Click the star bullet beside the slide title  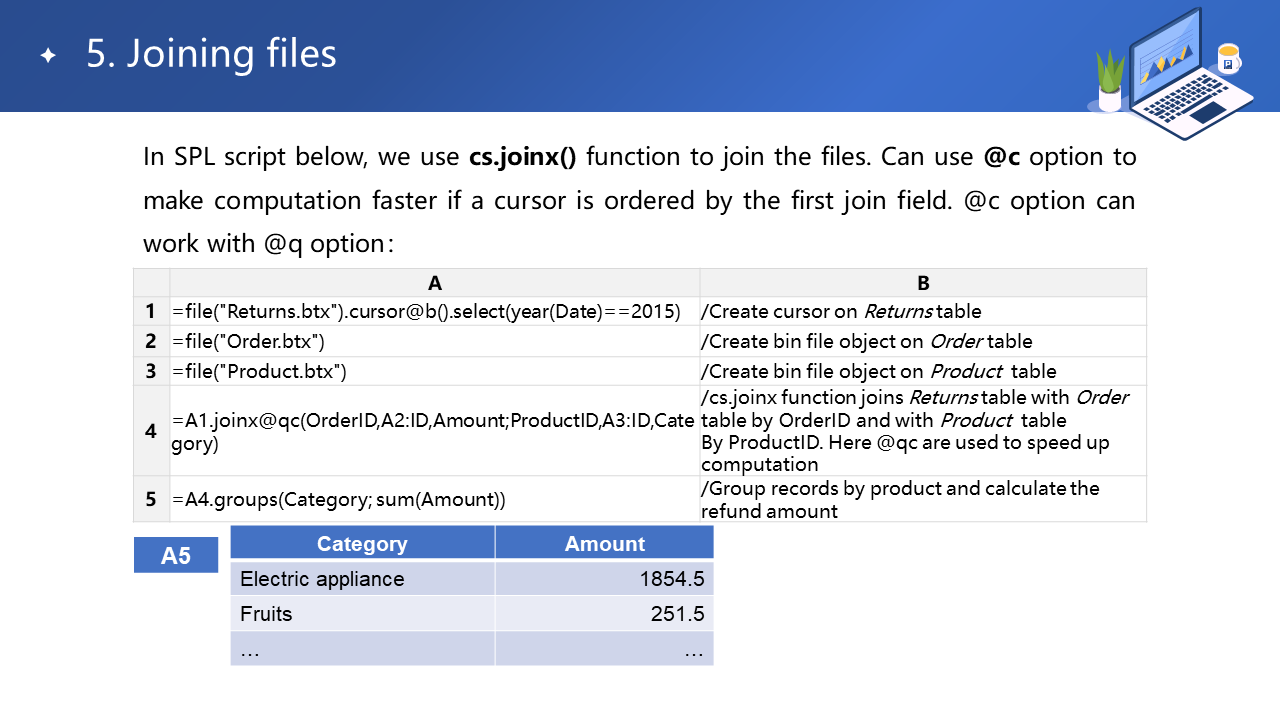(48, 56)
